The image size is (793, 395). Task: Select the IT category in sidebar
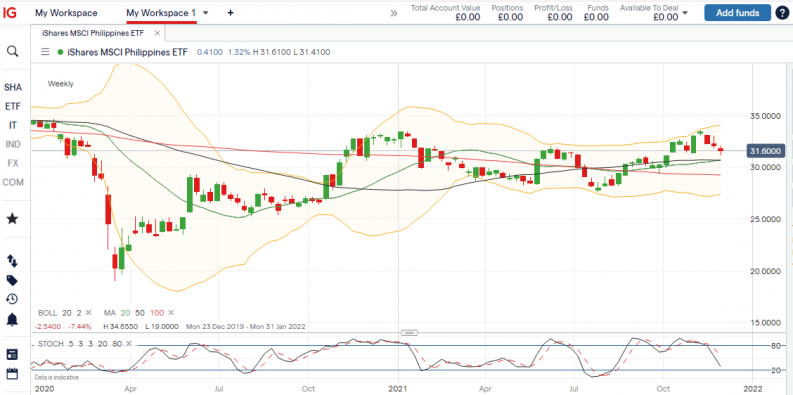[x=13, y=125]
